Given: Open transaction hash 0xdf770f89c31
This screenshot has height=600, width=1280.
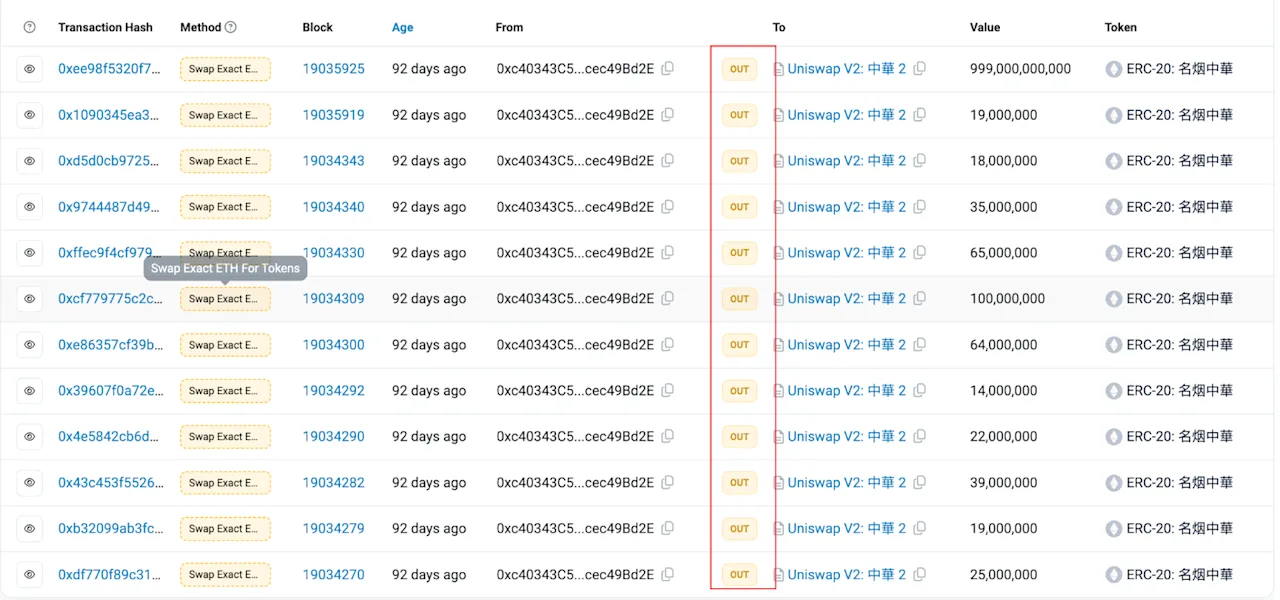Looking at the screenshot, I should point(109,575).
